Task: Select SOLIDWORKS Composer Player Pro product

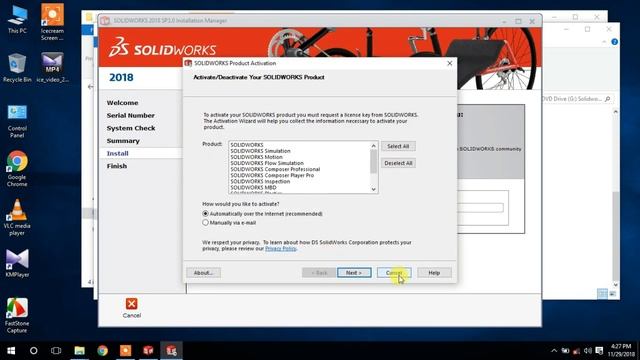Action: pos(272,176)
